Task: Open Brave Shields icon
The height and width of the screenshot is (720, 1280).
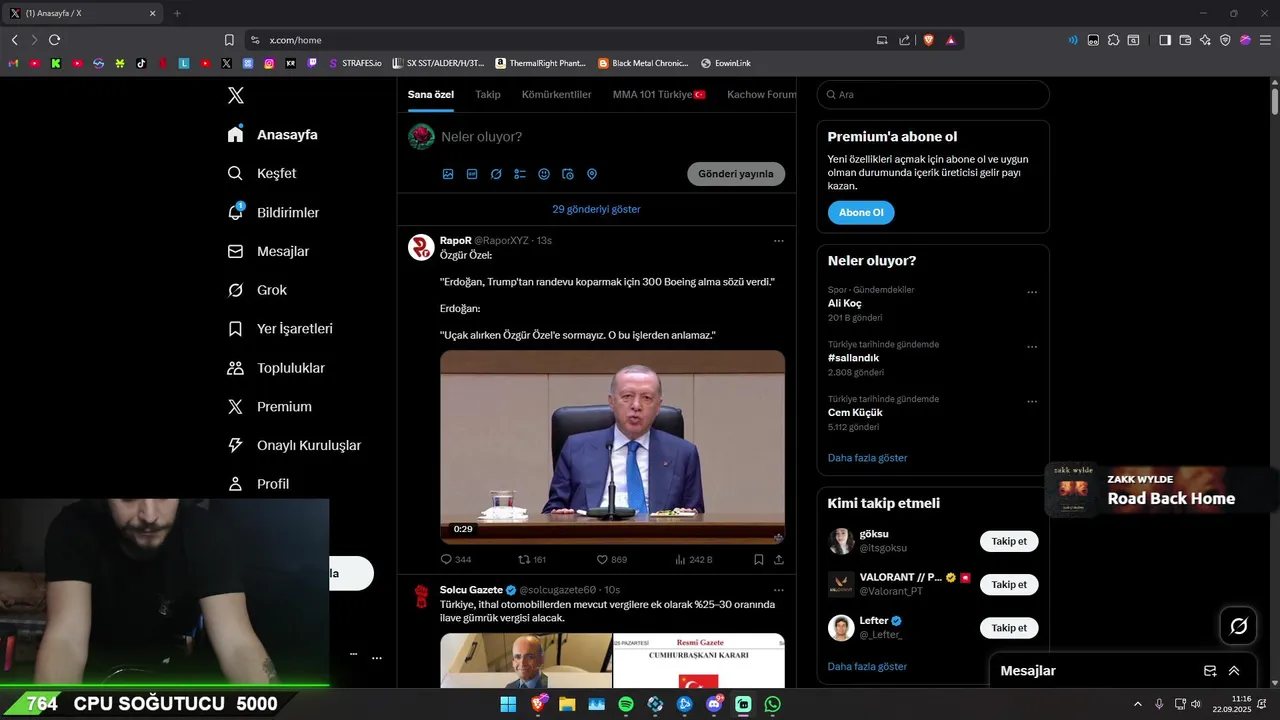Action: 928,40
